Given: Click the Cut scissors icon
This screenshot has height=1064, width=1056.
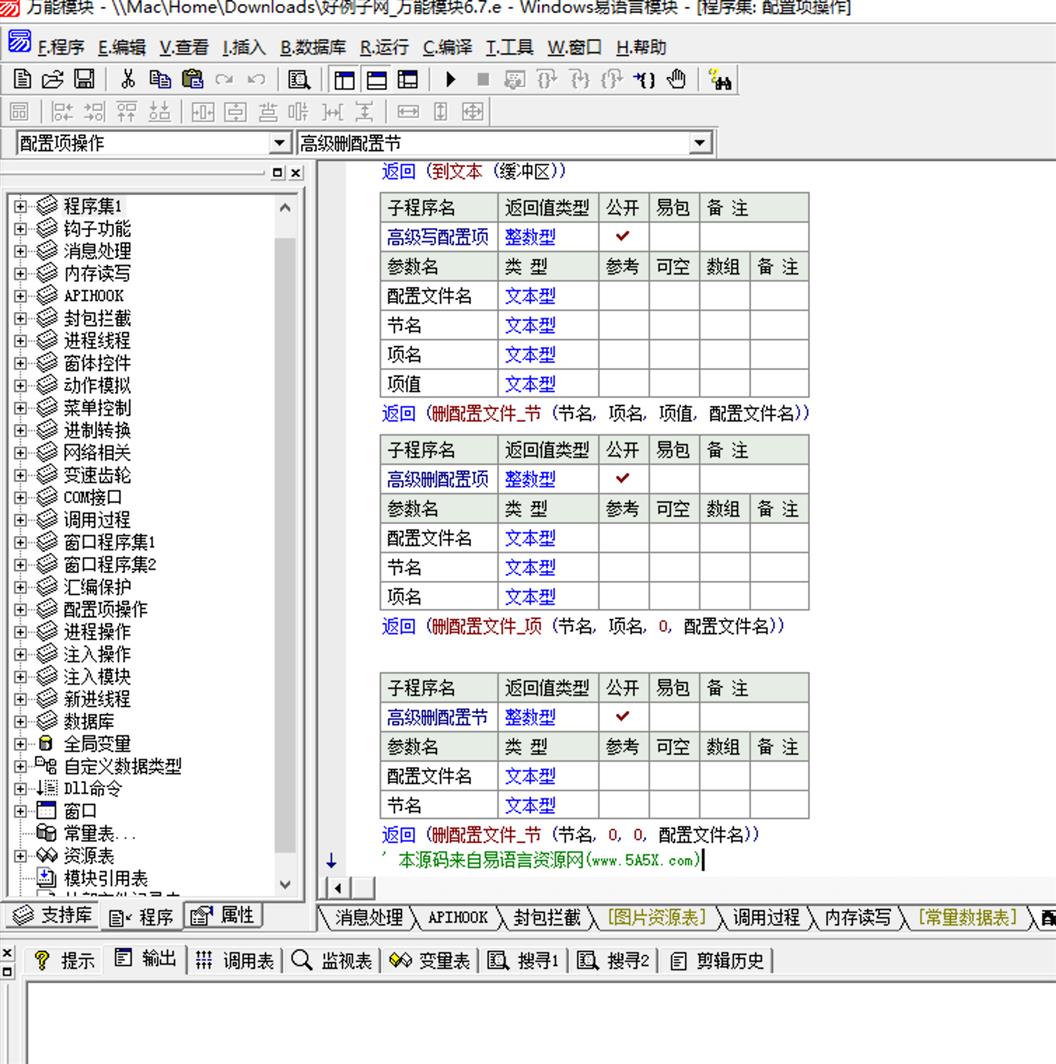Looking at the screenshot, I should pos(128,79).
